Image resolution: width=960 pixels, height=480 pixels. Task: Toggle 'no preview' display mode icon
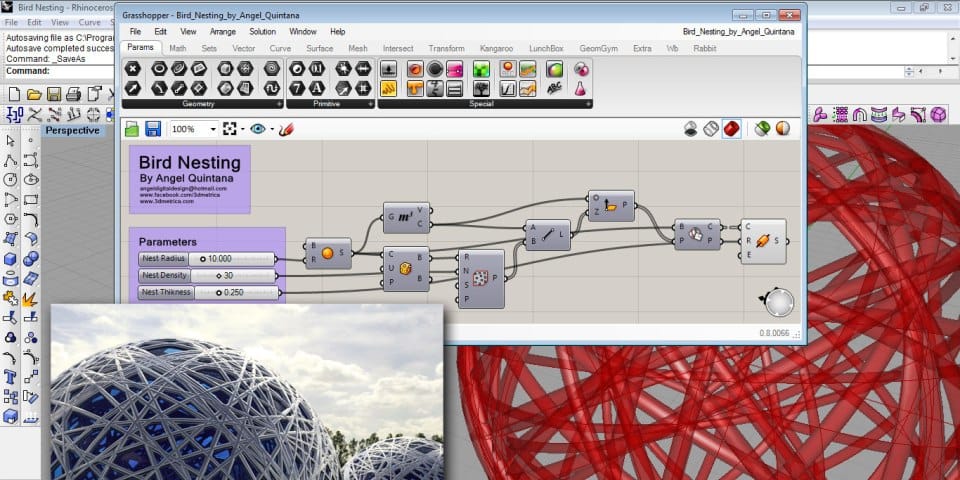click(x=691, y=129)
